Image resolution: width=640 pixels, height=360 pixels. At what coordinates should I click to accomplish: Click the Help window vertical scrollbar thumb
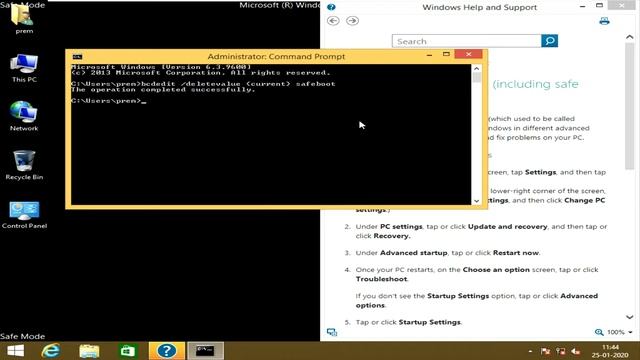tap(629, 105)
